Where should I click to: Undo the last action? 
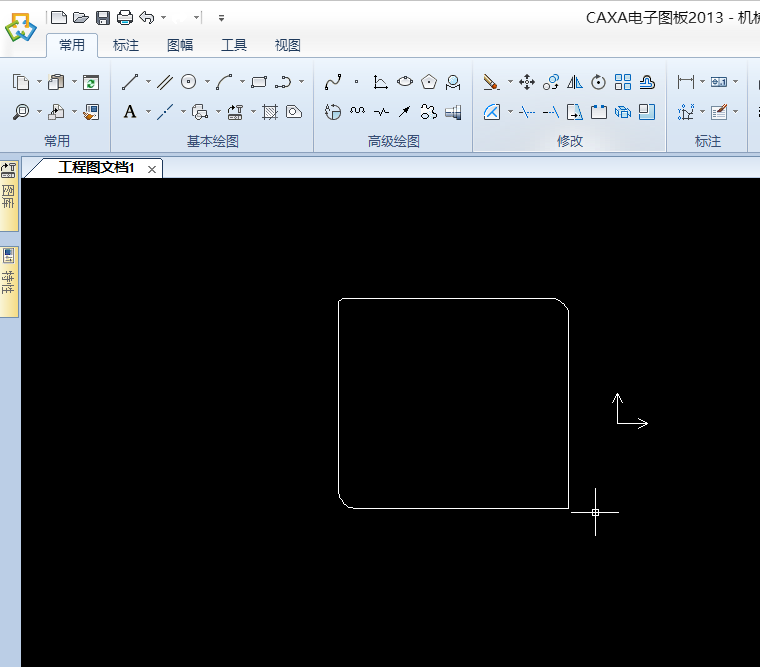(x=146, y=18)
